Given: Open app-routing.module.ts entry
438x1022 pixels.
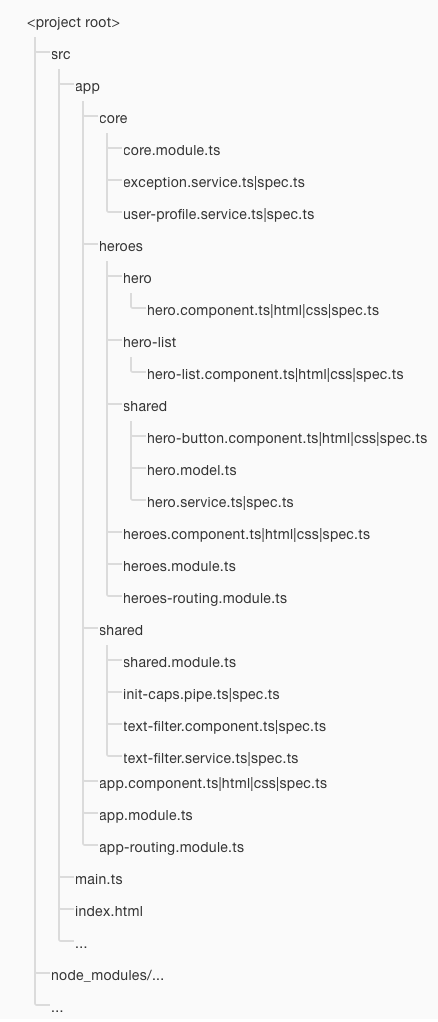Looking at the screenshot, I should 171,847.
